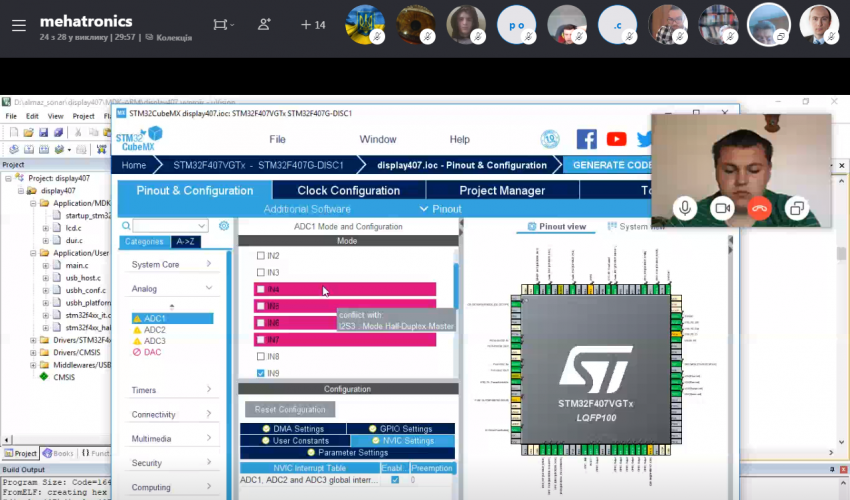The width and height of the screenshot is (850, 500).
Task: Enable the IN8 channel checkbox
Action: pos(261,357)
